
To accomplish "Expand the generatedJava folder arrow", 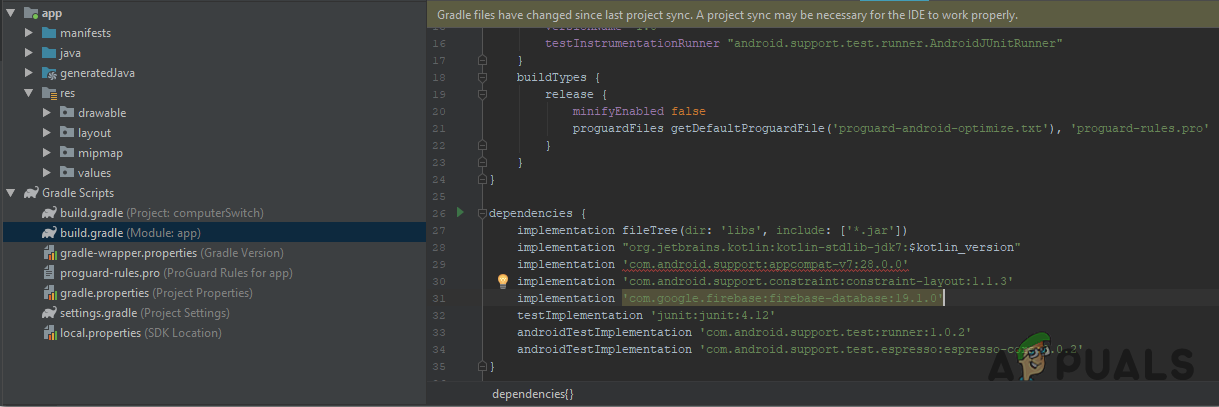I will tap(29, 73).
